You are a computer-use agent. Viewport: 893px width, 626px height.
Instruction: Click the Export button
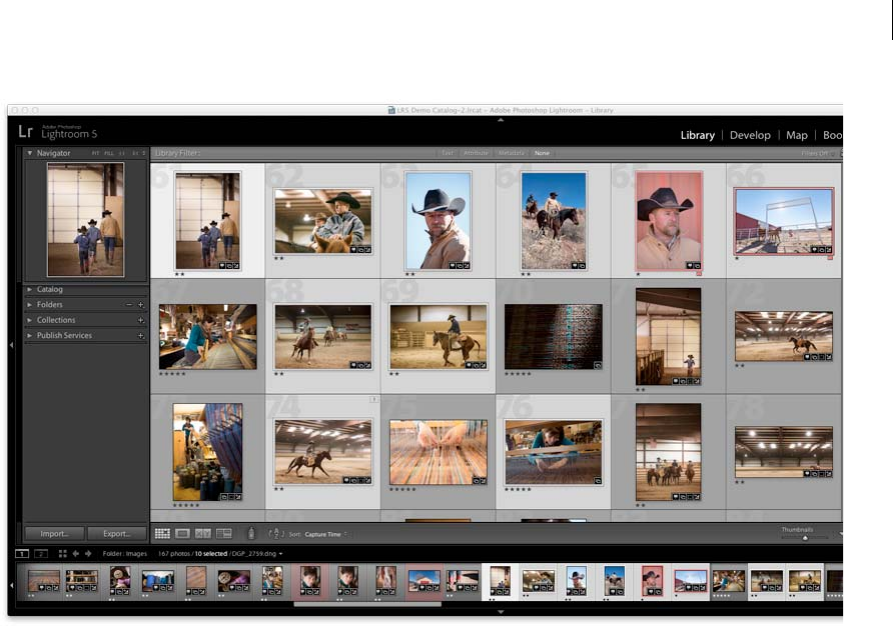coord(117,534)
